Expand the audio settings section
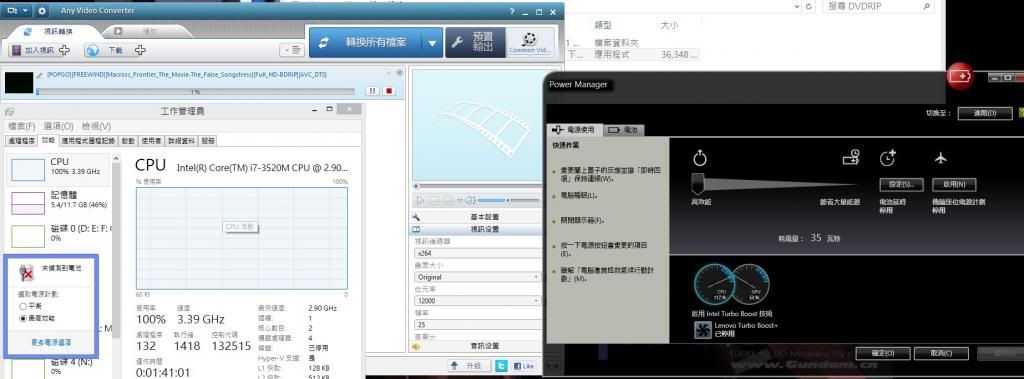 475,346
